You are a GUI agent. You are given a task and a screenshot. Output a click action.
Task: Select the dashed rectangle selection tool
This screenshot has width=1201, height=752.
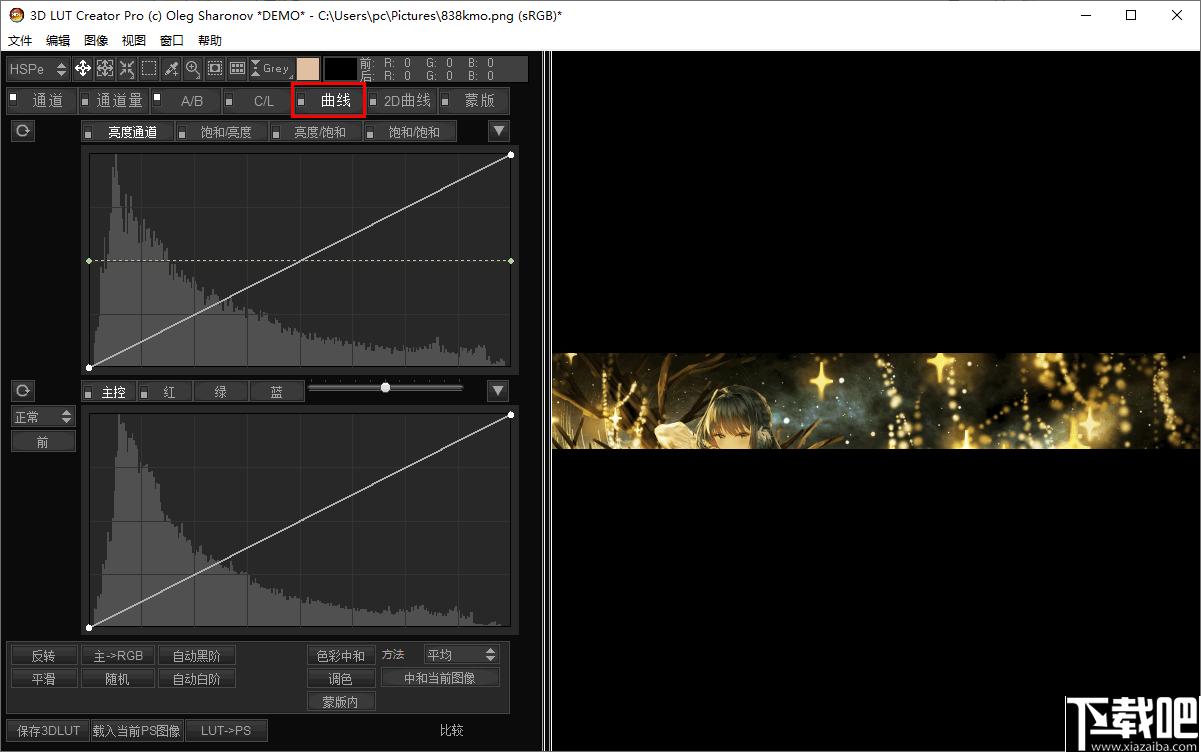coord(149,69)
